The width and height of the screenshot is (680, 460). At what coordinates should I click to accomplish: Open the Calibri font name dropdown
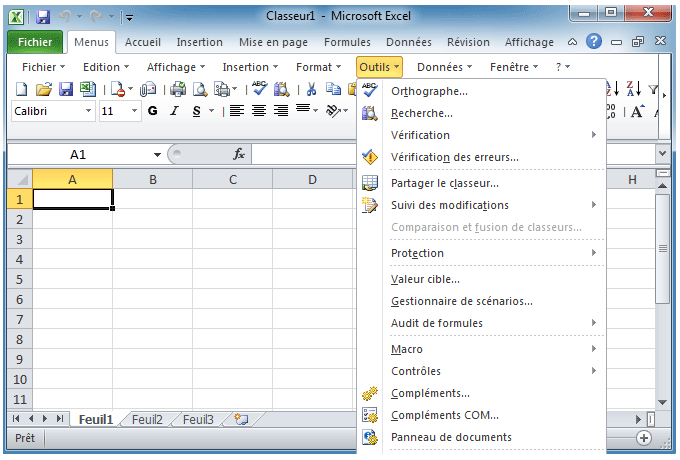(x=88, y=111)
